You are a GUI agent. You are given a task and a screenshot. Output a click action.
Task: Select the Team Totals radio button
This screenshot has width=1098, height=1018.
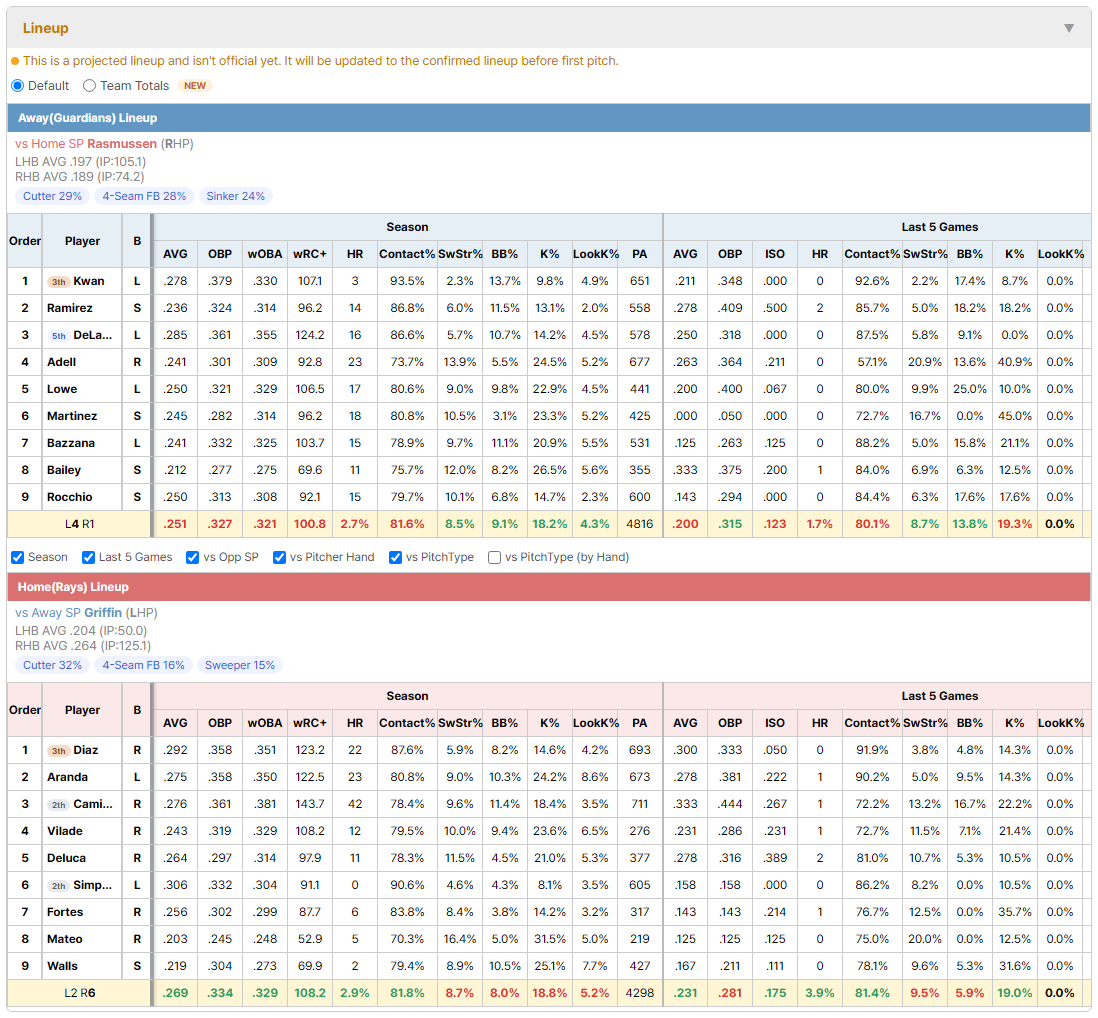click(89, 85)
